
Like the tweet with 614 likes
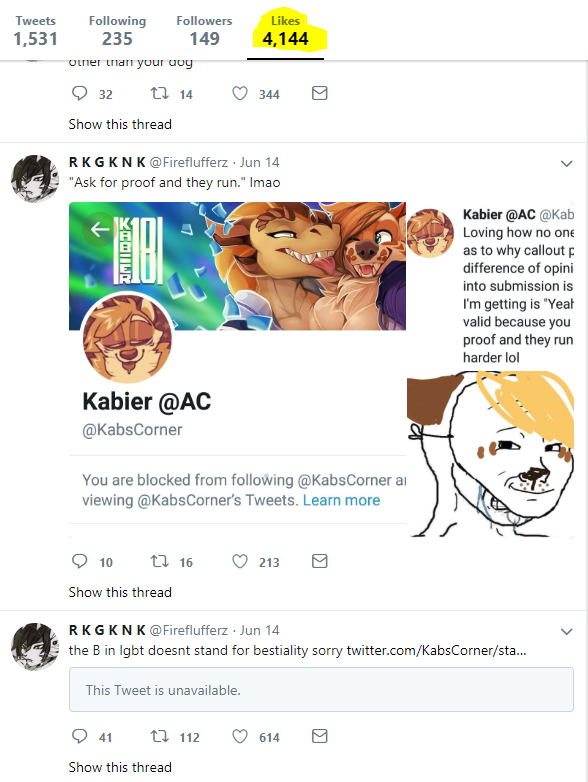[240, 737]
